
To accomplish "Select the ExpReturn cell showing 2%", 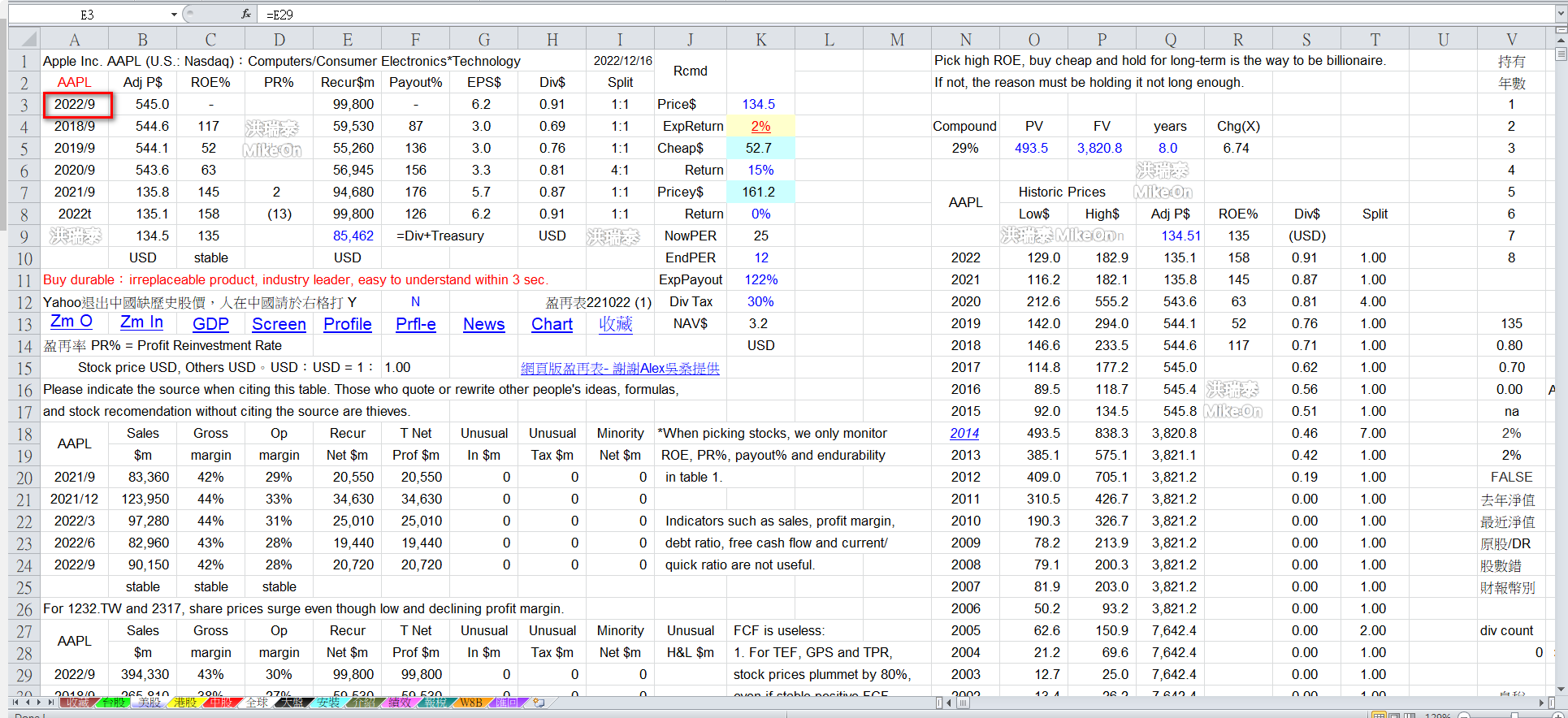I will pyautogui.click(x=760, y=126).
